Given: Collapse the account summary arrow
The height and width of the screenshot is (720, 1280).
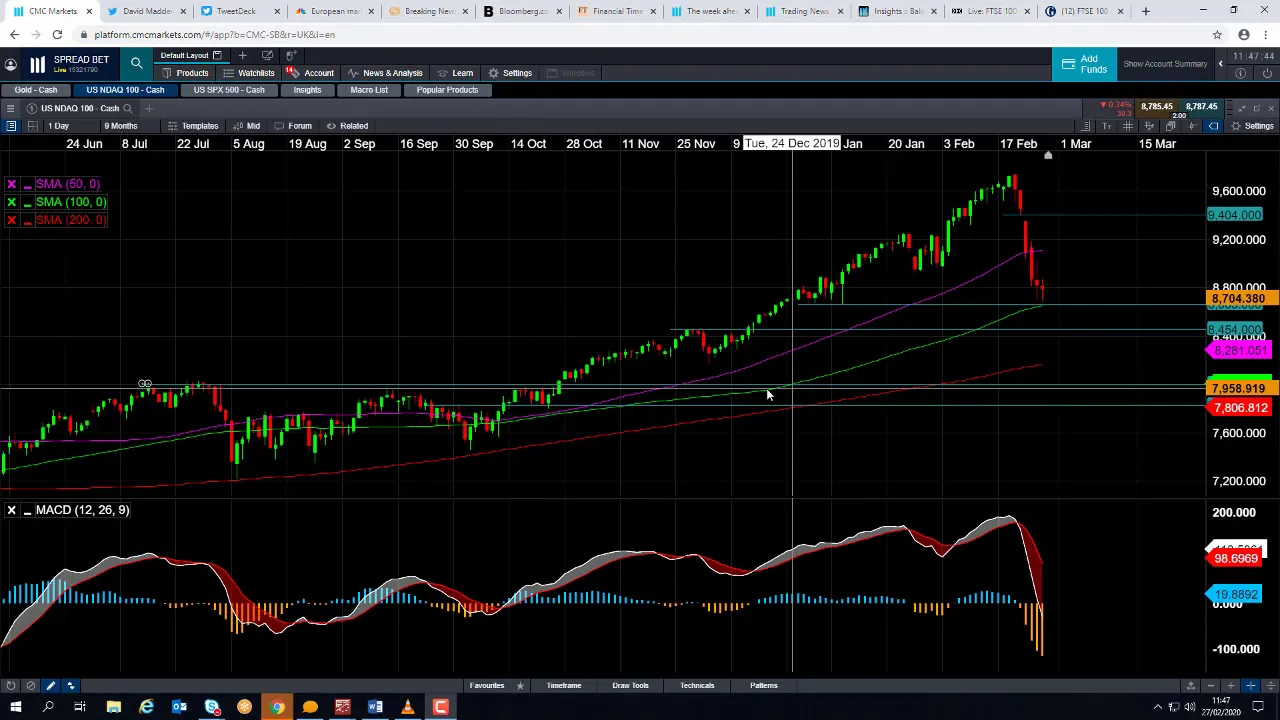Looking at the screenshot, I should [1220, 64].
